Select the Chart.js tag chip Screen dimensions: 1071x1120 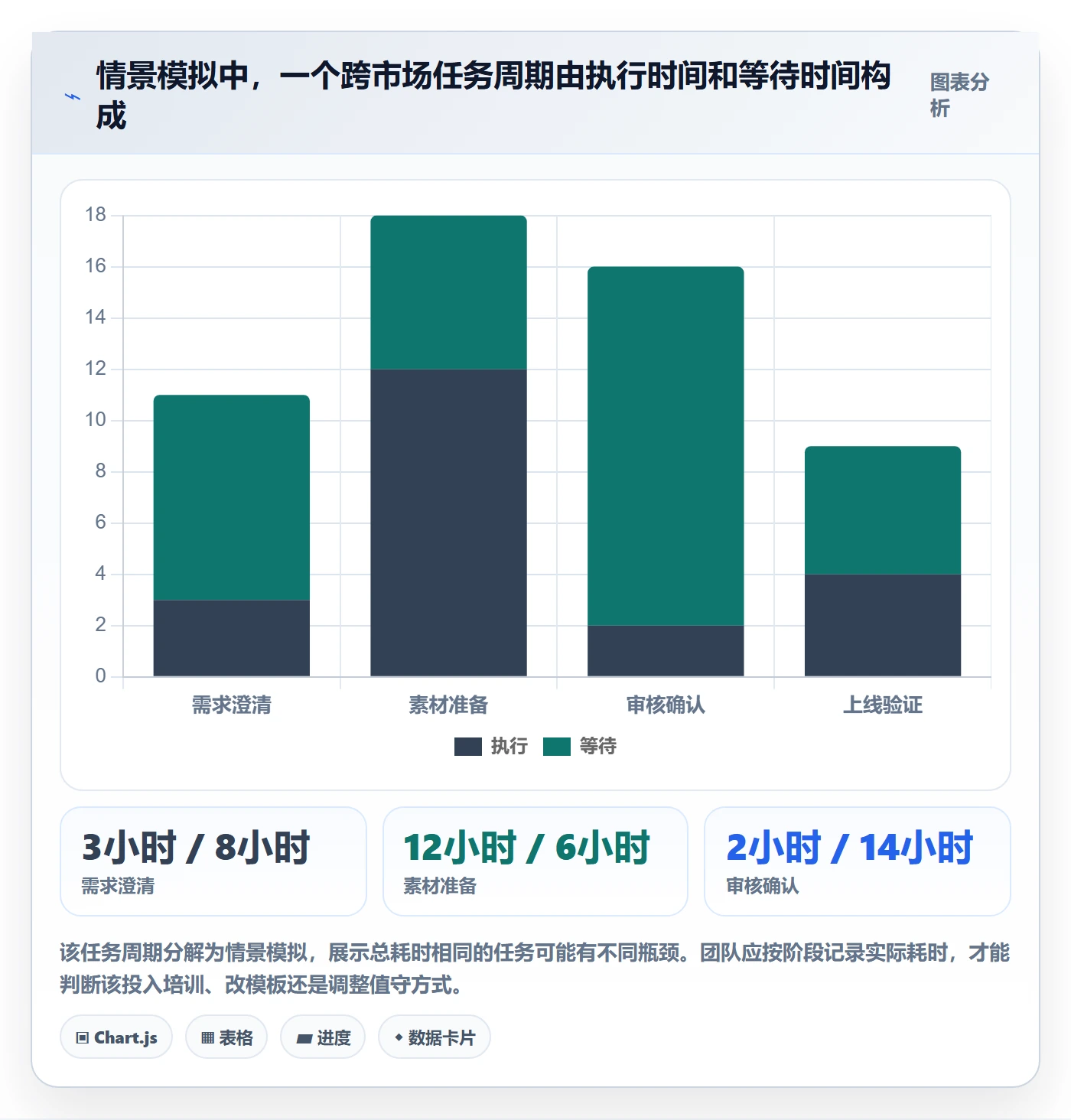pos(116,1037)
